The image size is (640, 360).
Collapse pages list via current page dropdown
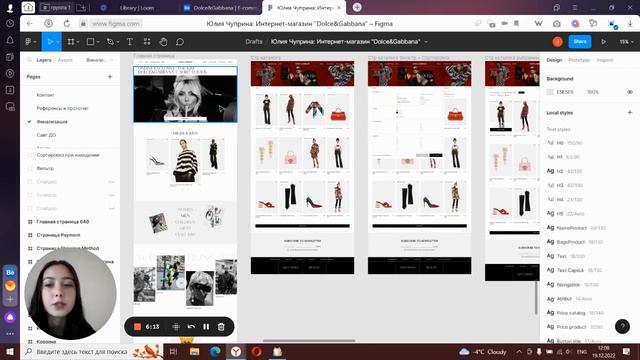coord(100,60)
